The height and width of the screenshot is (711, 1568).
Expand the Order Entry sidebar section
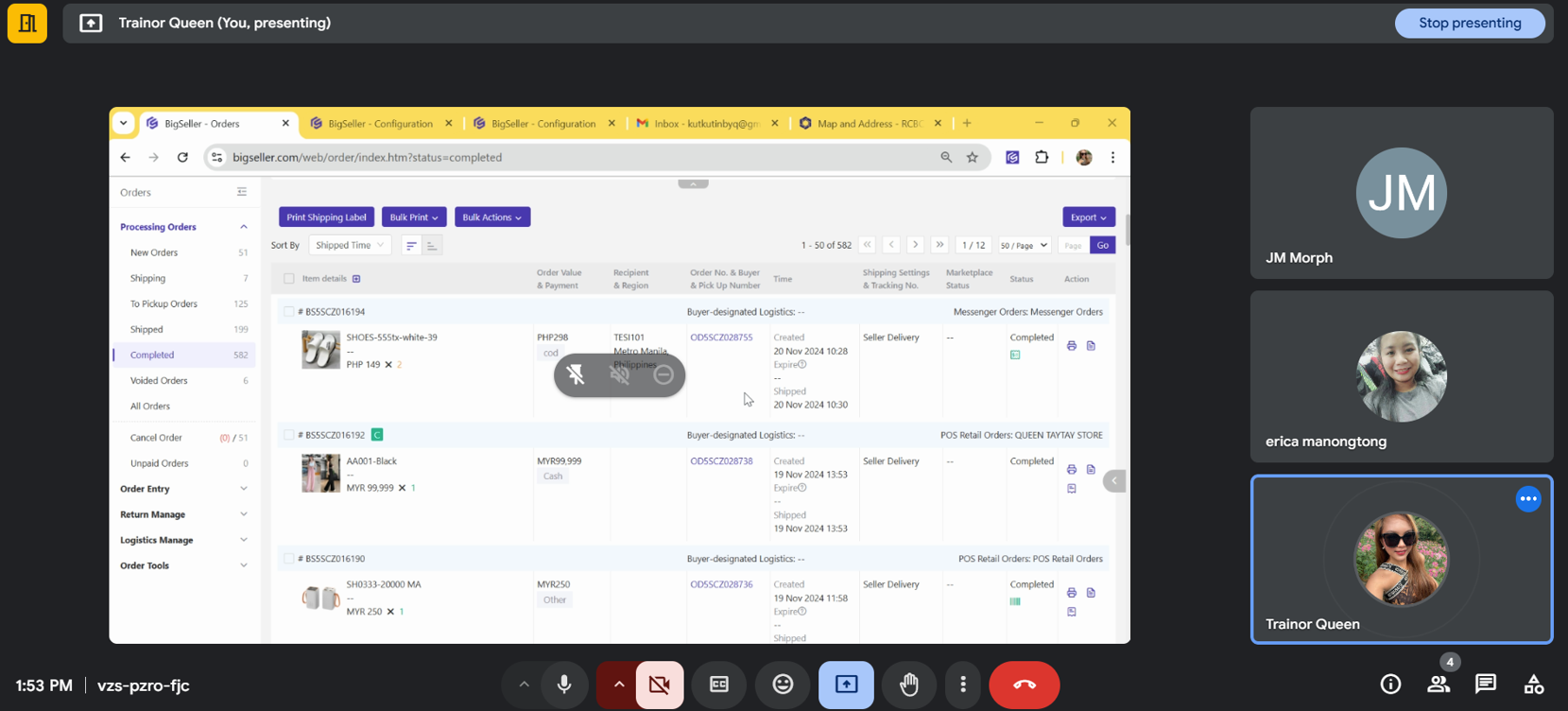183,489
